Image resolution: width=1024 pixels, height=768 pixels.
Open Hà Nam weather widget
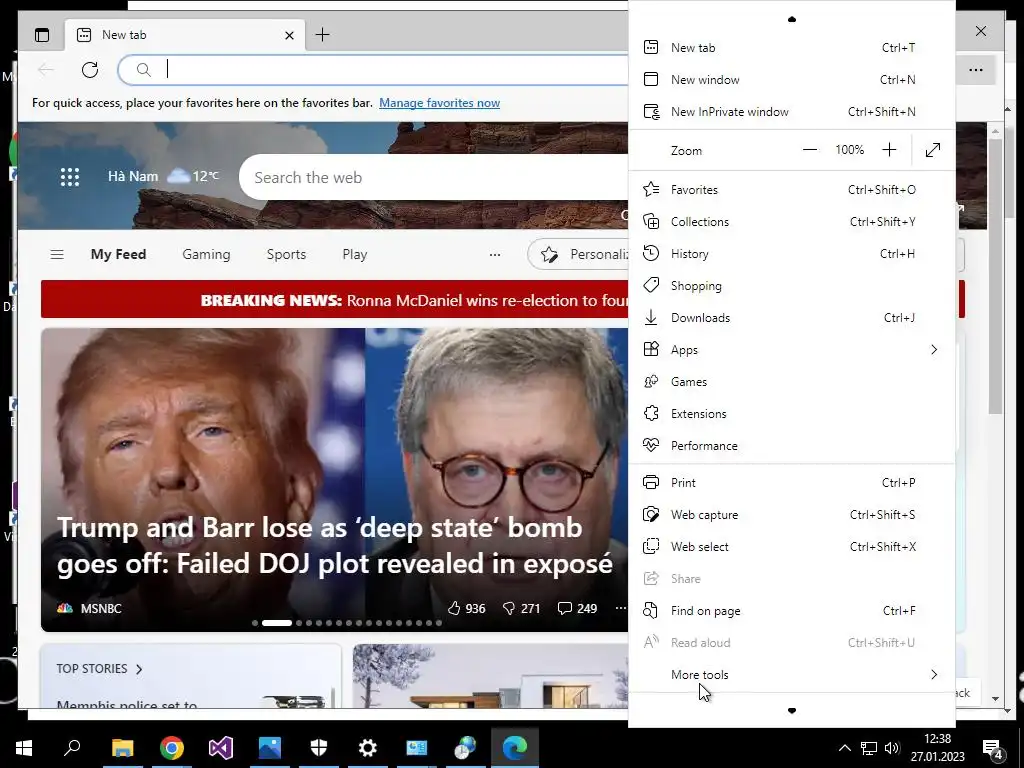click(163, 176)
